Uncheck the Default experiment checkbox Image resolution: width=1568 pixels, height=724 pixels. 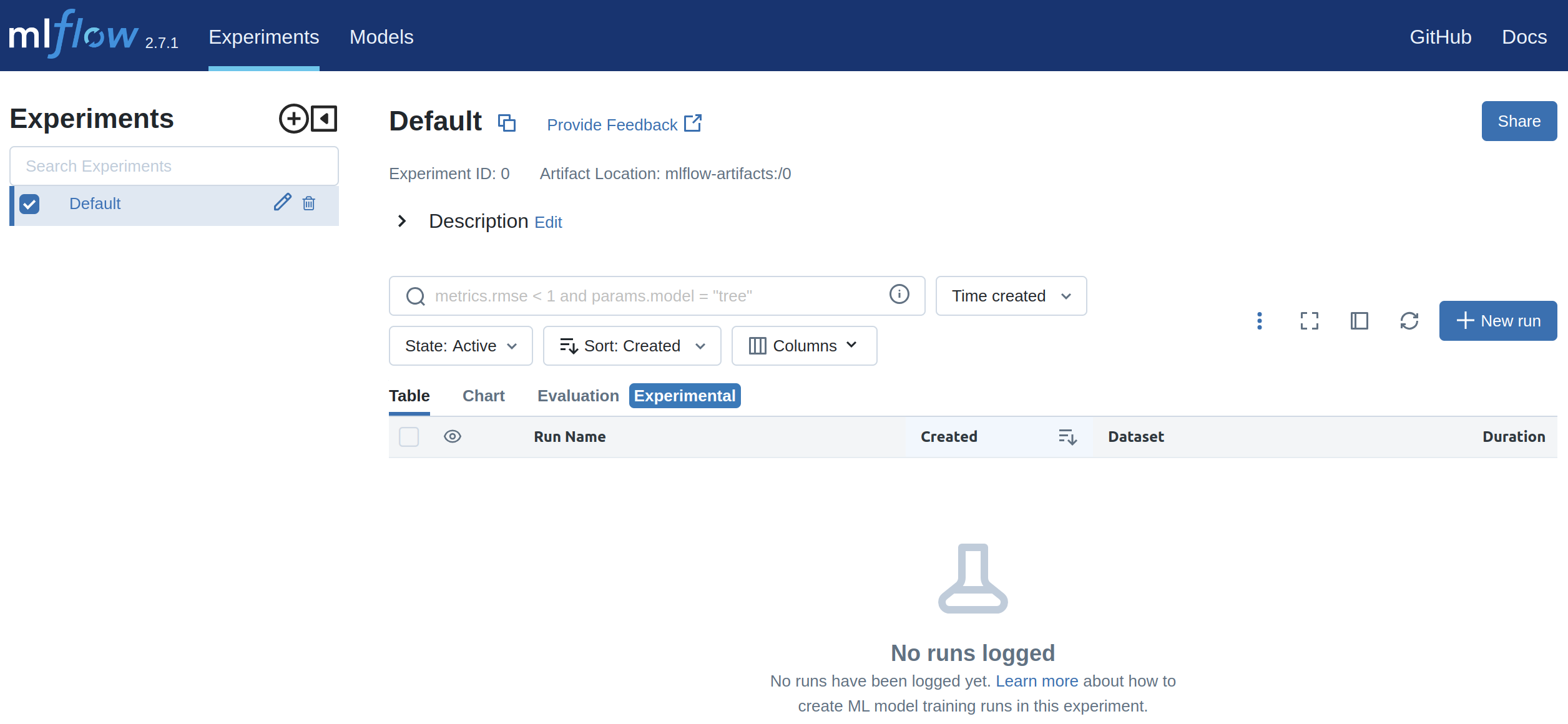point(29,204)
